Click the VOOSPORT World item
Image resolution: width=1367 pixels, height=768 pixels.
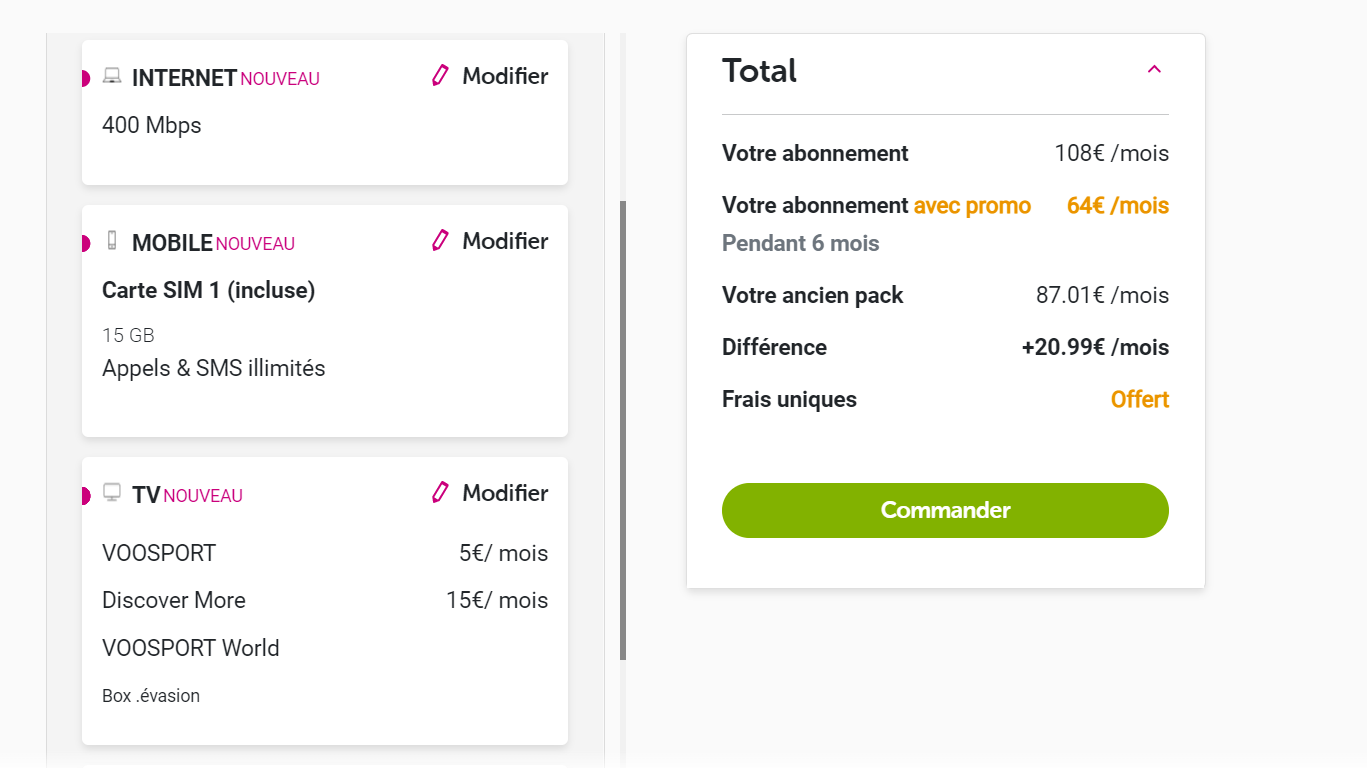pyautogui.click(x=190, y=647)
